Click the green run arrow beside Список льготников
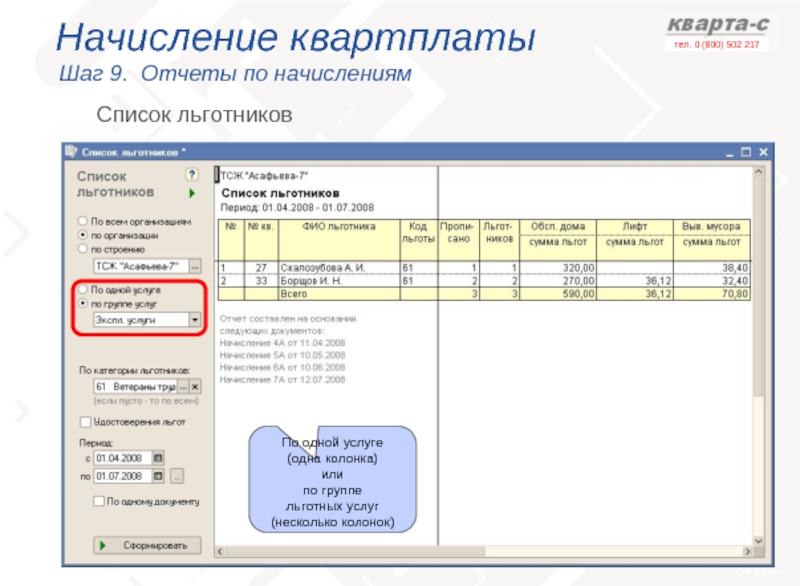 pos(192,193)
